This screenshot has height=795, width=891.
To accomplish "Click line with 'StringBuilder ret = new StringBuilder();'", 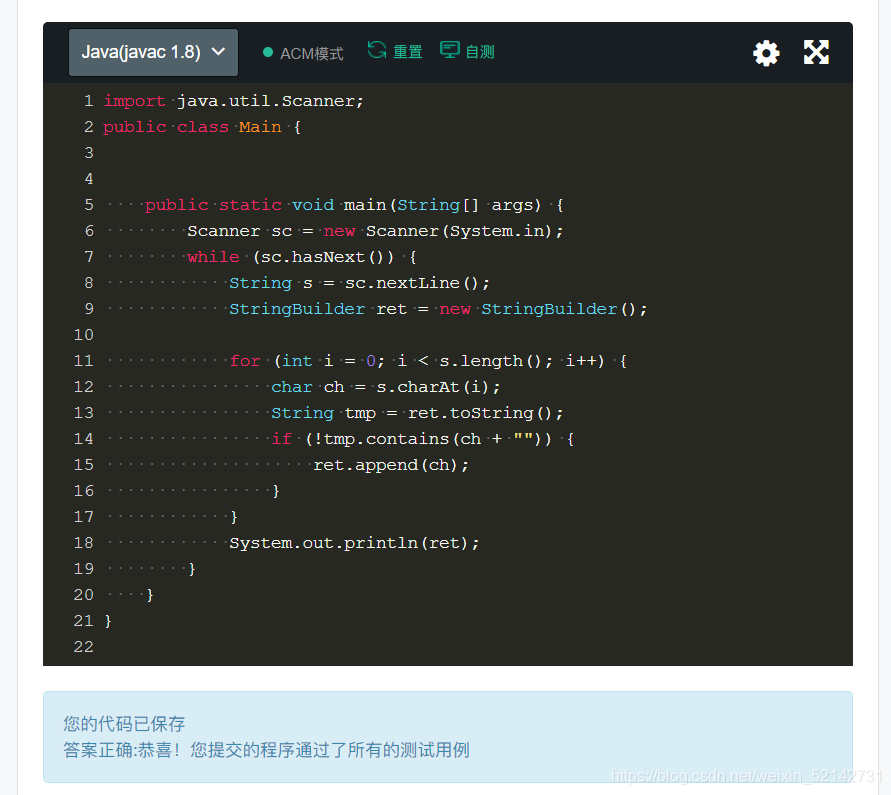I will click(x=438, y=309).
